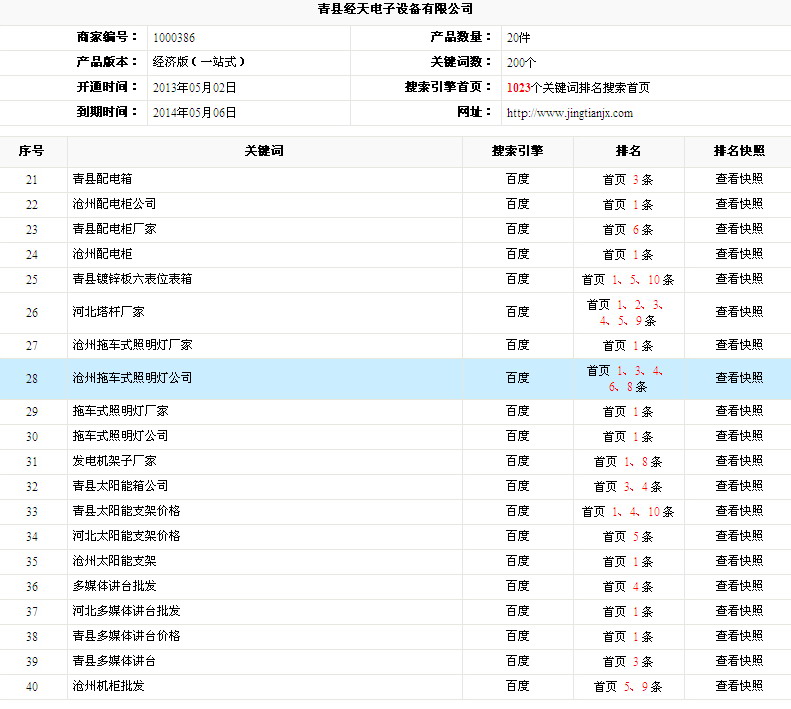The height and width of the screenshot is (709, 791).
Task: Click 查看快照 for row 30 拖车式照明灯公司
Action: (x=739, y=436)
